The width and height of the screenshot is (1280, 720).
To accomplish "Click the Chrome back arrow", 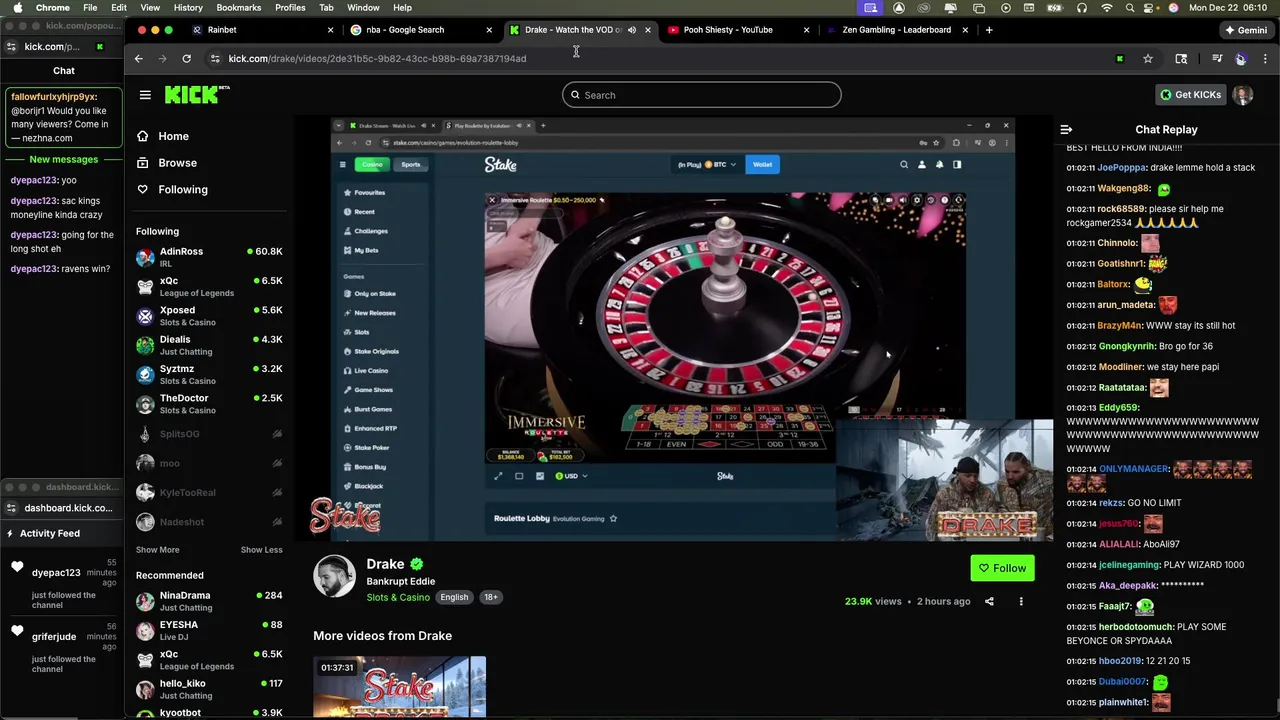I will (x=139, y=59).
